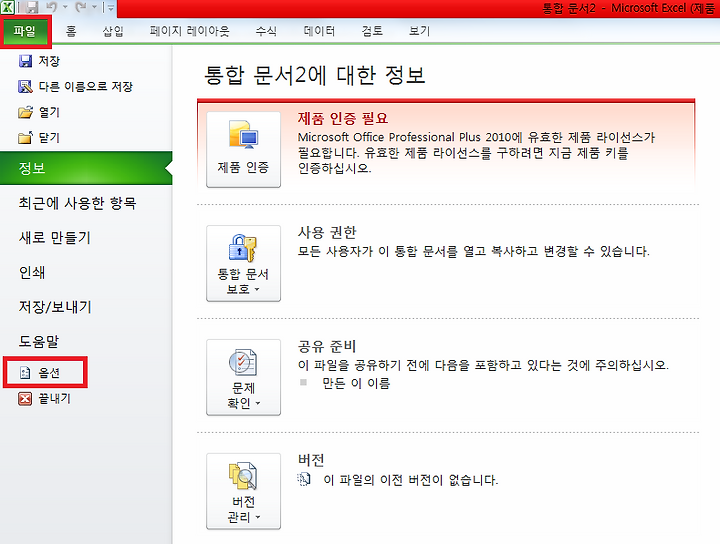Switch to the 보기 ribbon tab

[x=419, y=31]
